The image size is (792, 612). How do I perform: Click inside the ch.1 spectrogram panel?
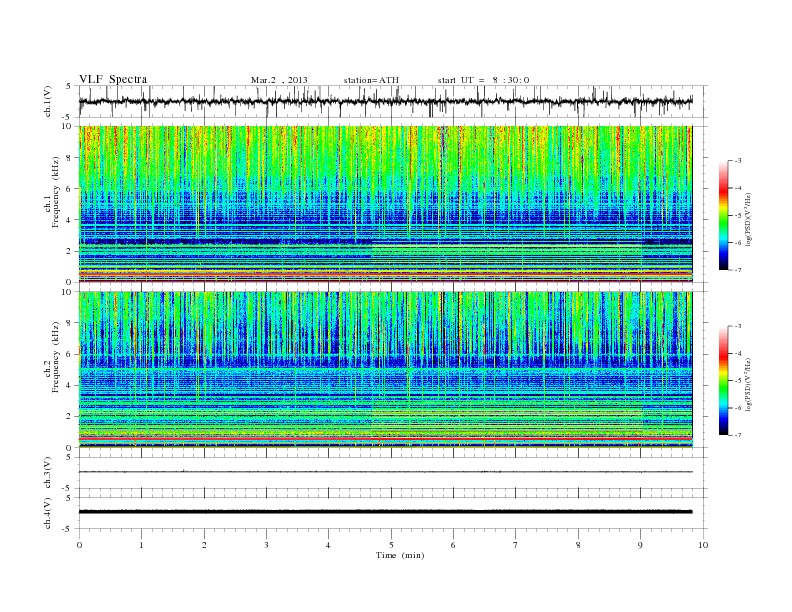coord(385,204)
